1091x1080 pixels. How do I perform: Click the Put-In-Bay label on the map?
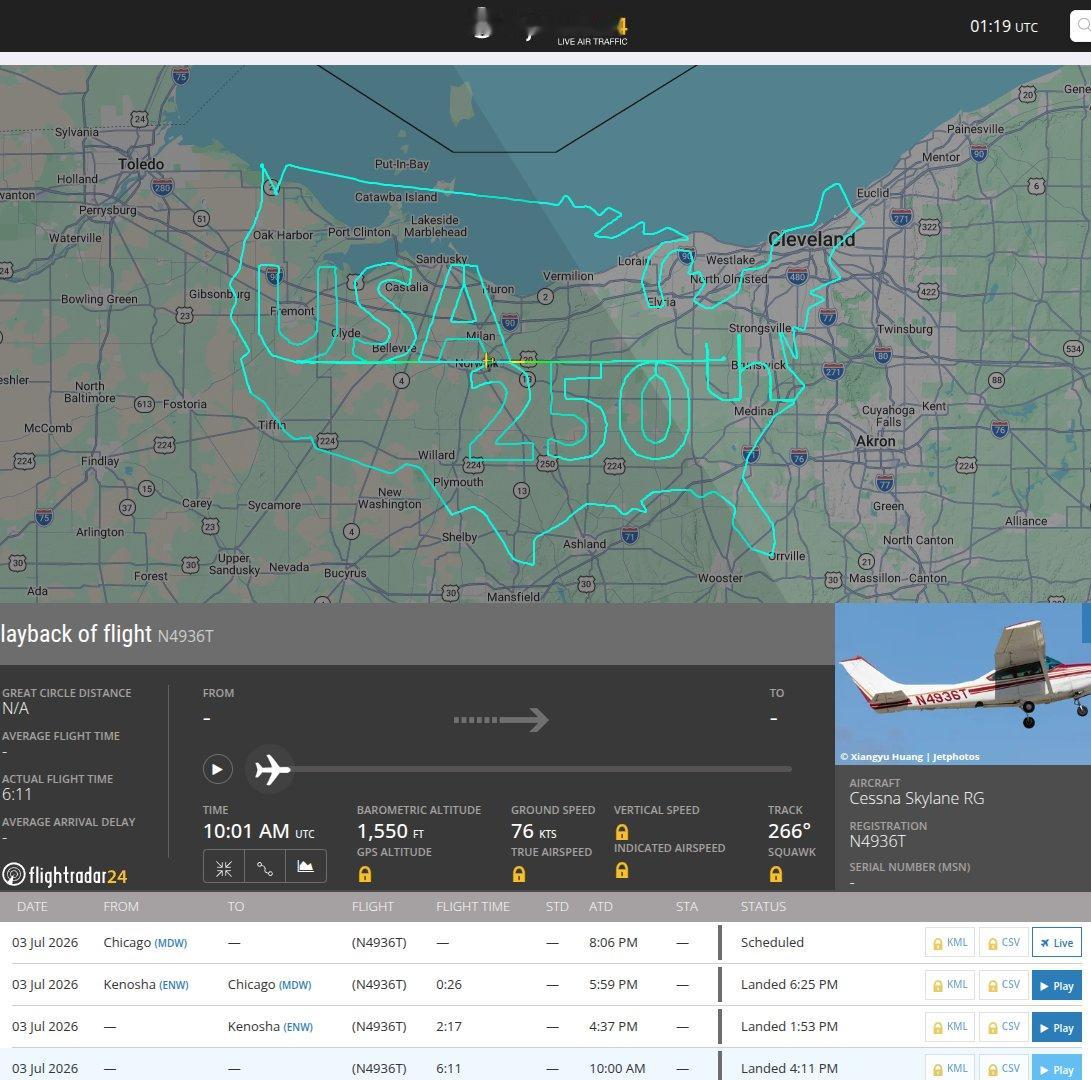[401, 164]
